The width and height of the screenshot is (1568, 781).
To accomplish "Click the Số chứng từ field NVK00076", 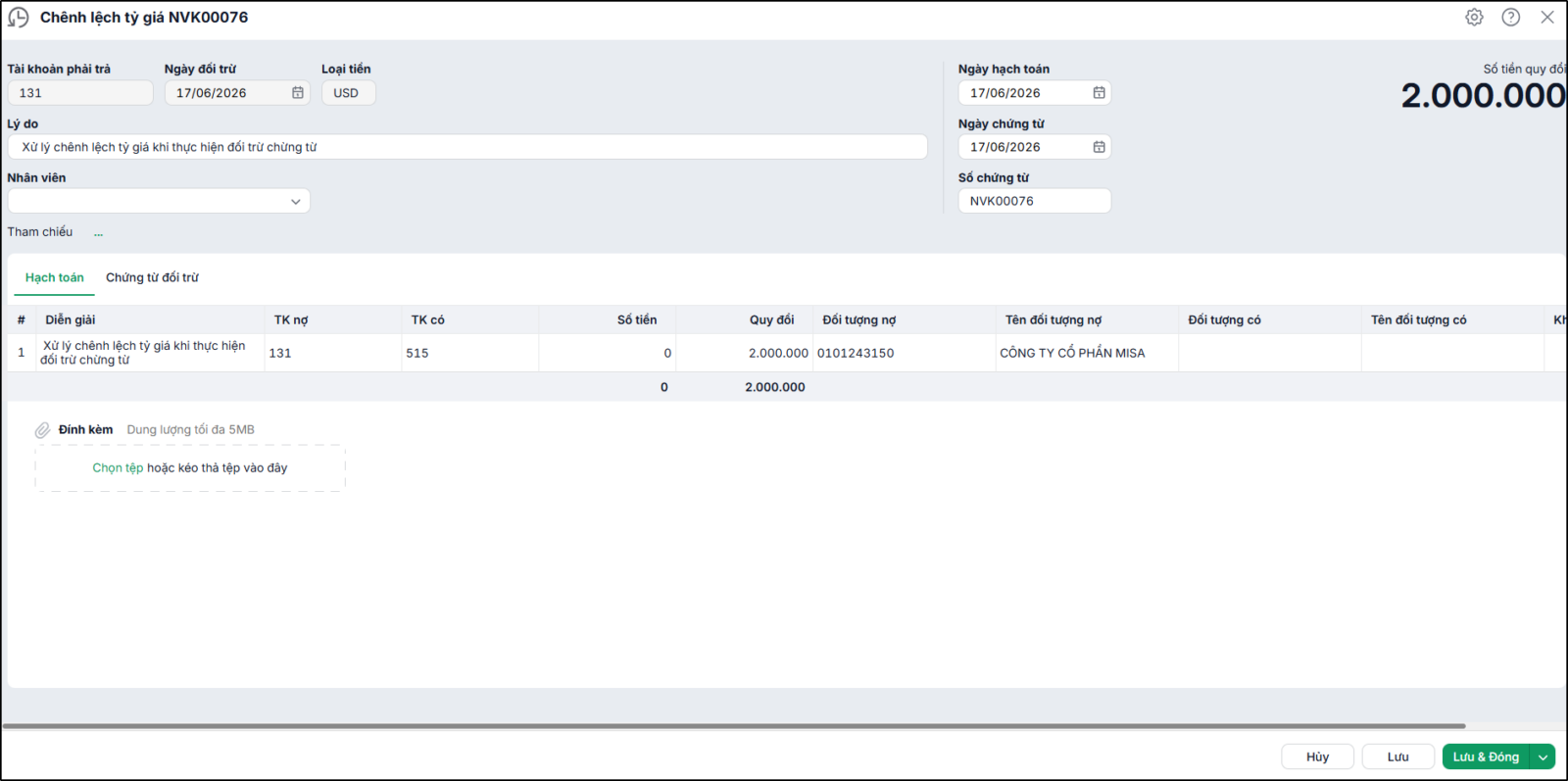I will pyautogui.click(x=1035, y=201).
